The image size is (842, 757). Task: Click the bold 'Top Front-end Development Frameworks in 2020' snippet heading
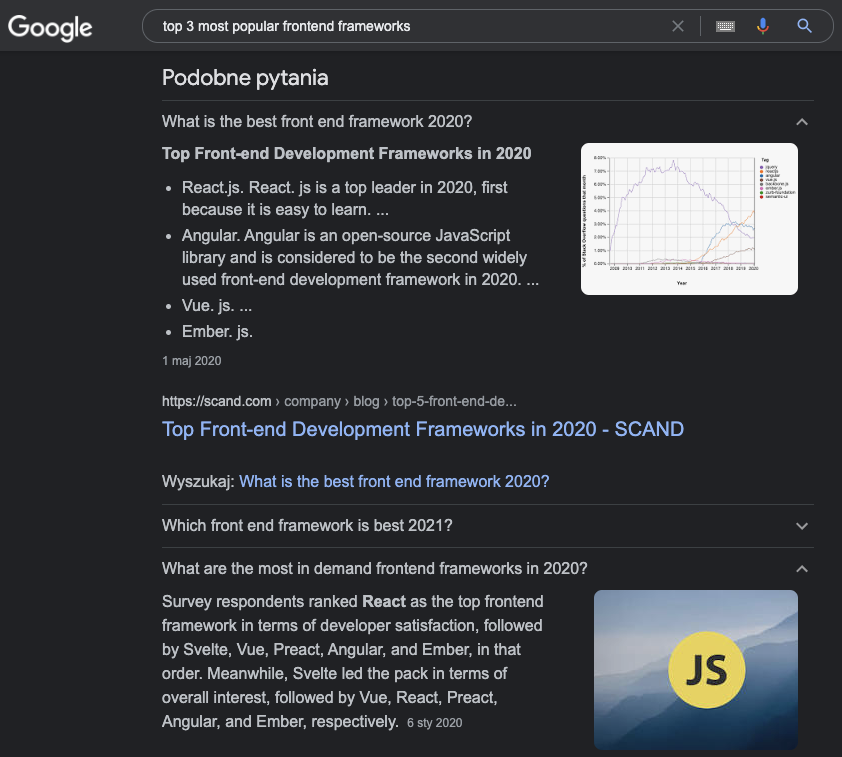pos(346,154)
